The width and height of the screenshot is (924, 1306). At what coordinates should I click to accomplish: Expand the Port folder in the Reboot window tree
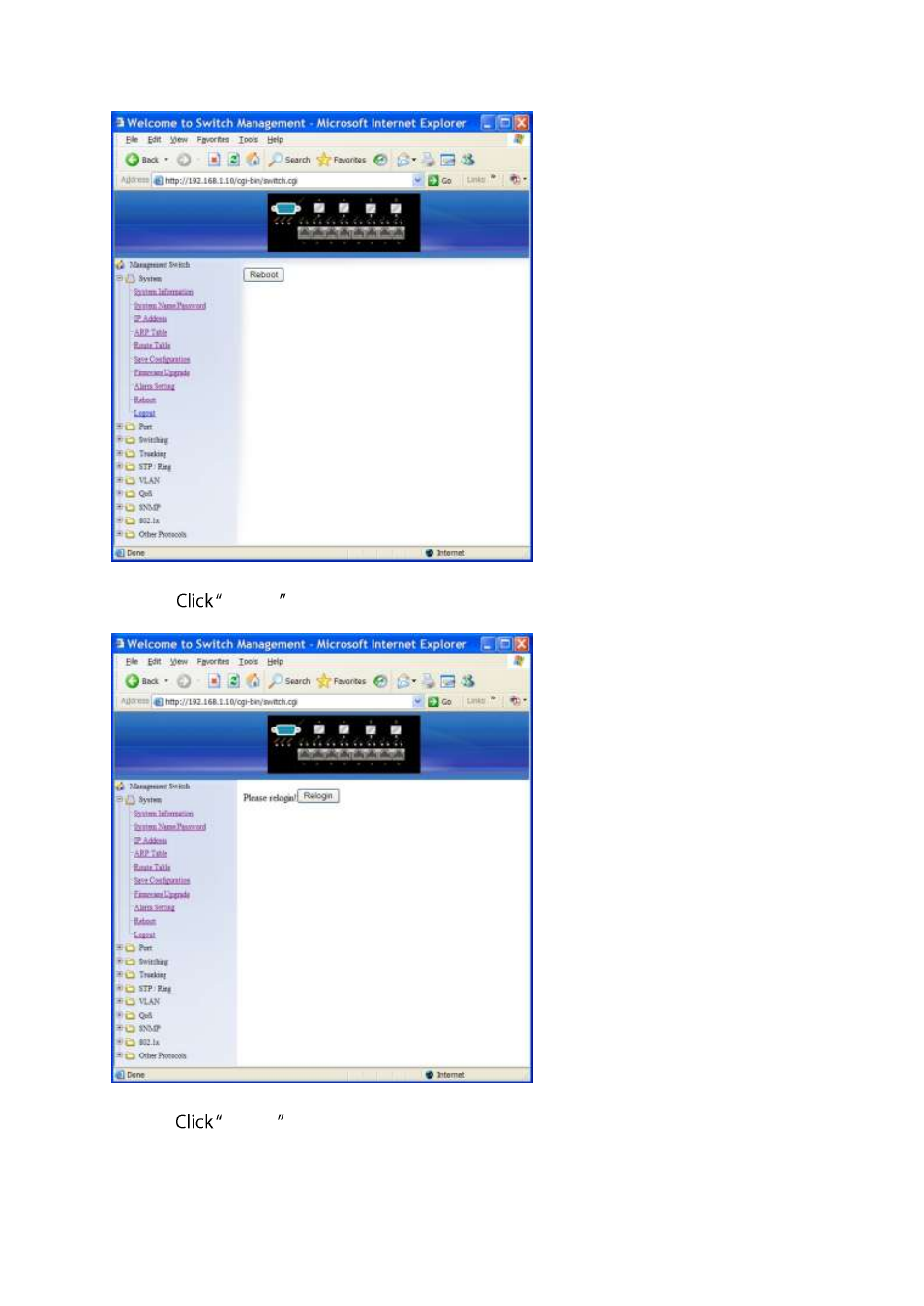coord(120,427)
